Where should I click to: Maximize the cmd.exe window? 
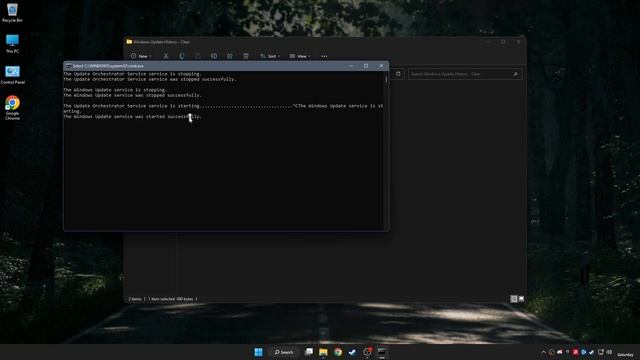pos(366,66)
